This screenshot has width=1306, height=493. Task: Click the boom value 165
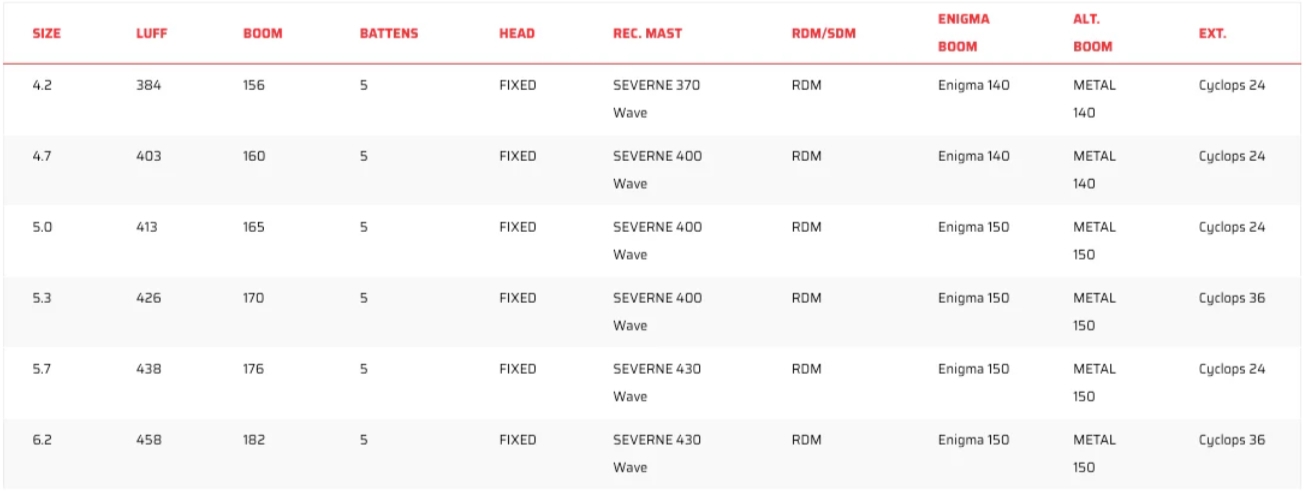pos(254,227)
